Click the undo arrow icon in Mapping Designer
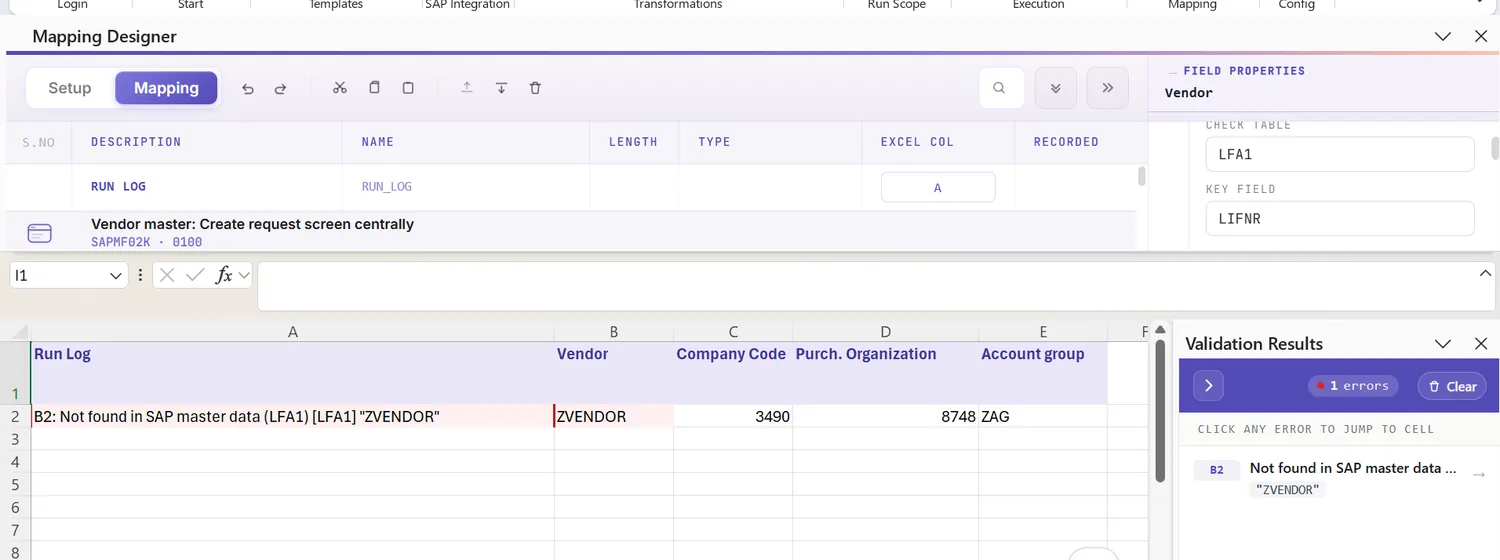The height and width of the screenshot is (560, 1500). tap(248, 88)
